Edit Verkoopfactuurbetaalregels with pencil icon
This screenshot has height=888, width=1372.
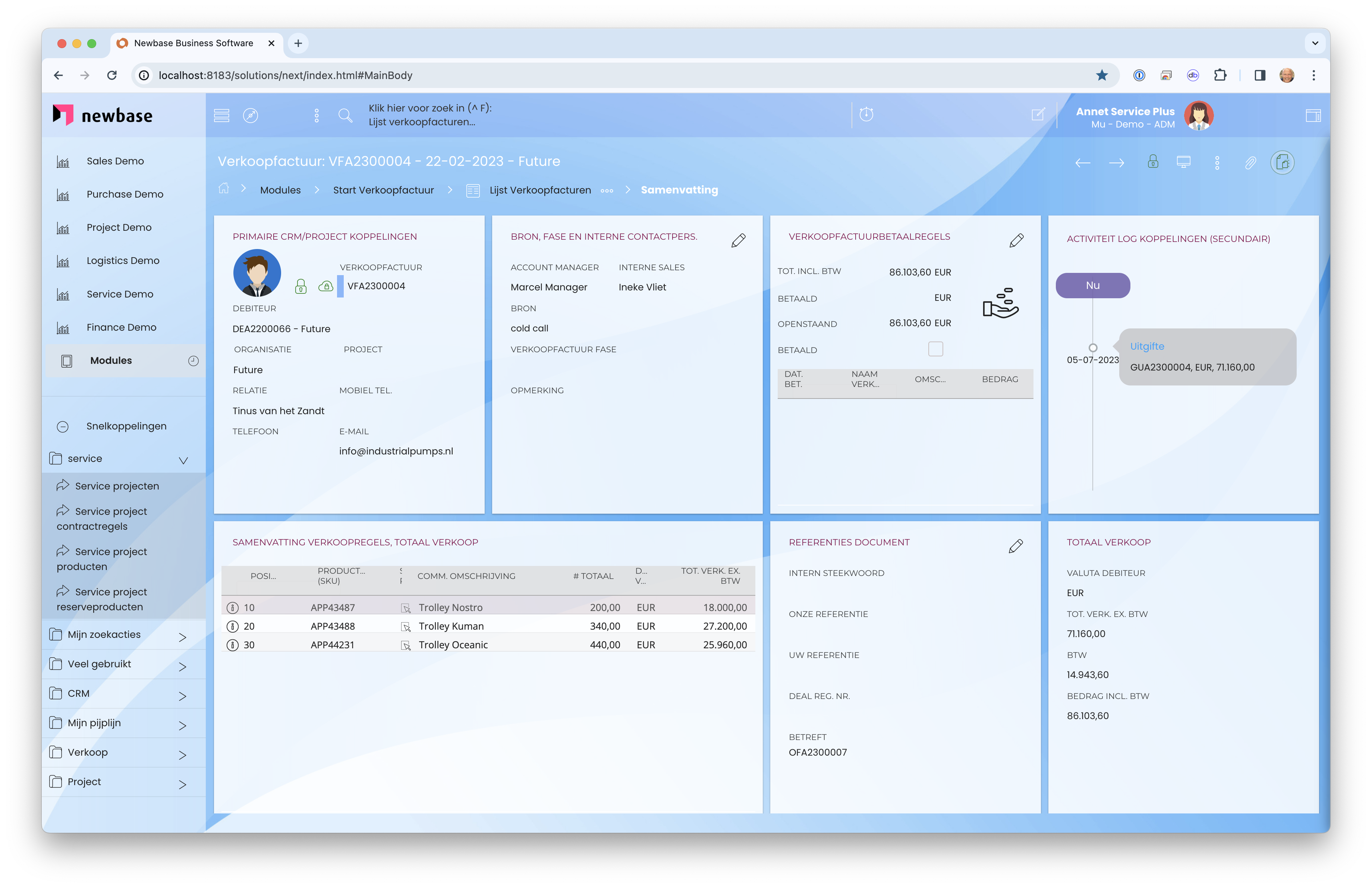[1016, 240]
